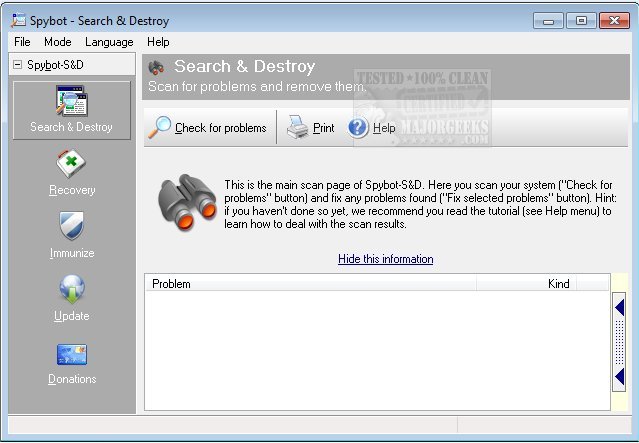Sort results by Problem column header

(311, 284)
